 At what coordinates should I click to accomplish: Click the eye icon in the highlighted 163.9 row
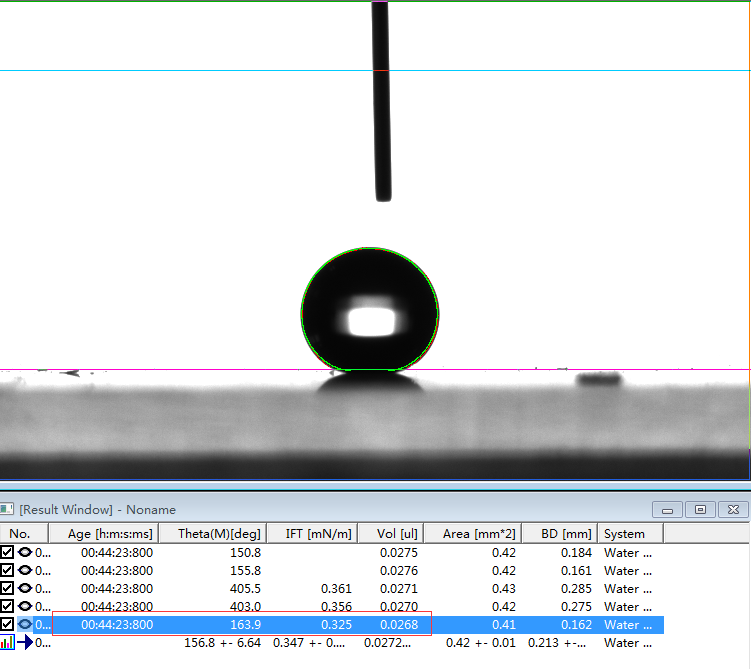[25, 624]
